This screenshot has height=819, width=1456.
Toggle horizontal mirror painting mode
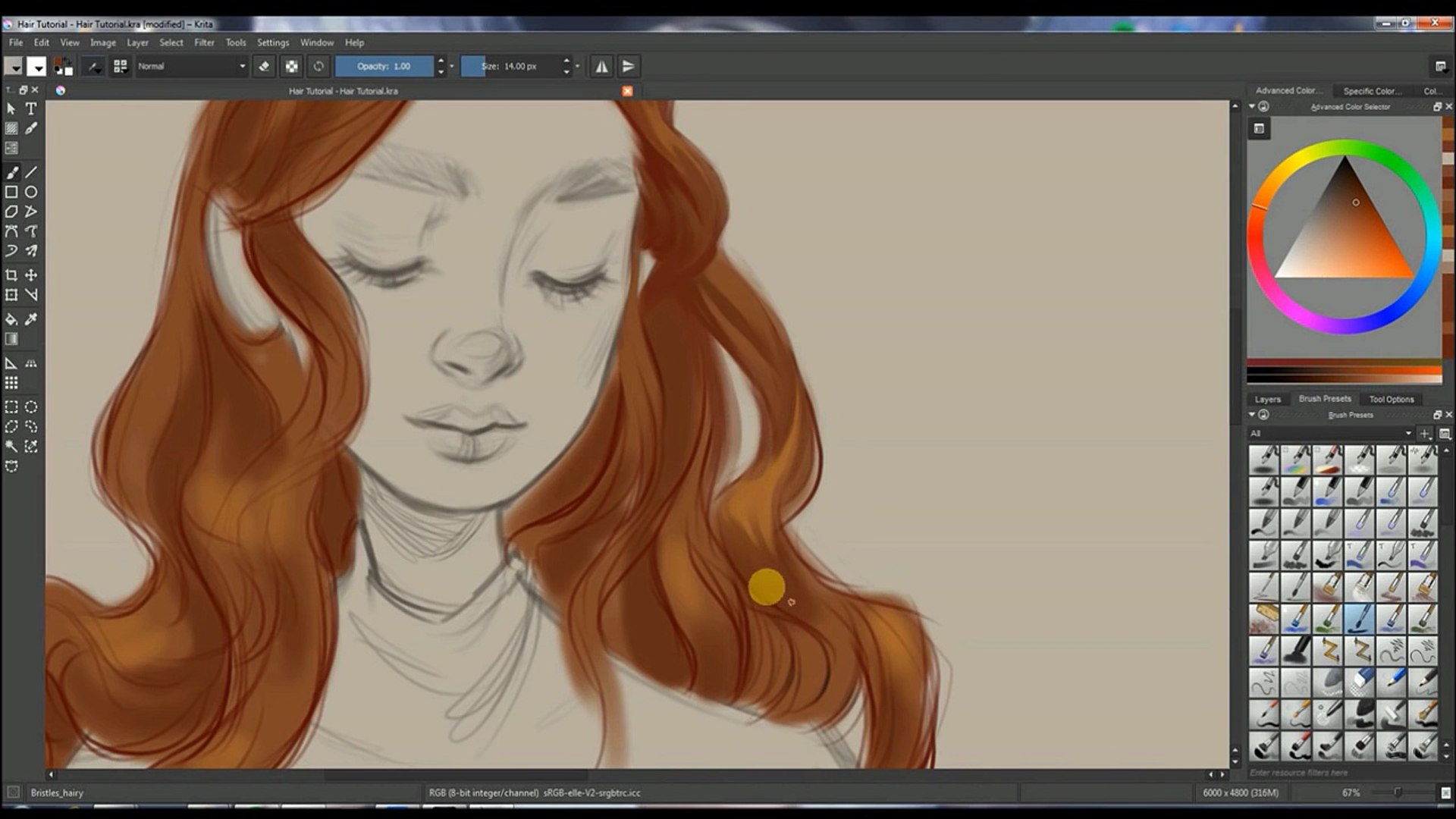coord(601,67)
